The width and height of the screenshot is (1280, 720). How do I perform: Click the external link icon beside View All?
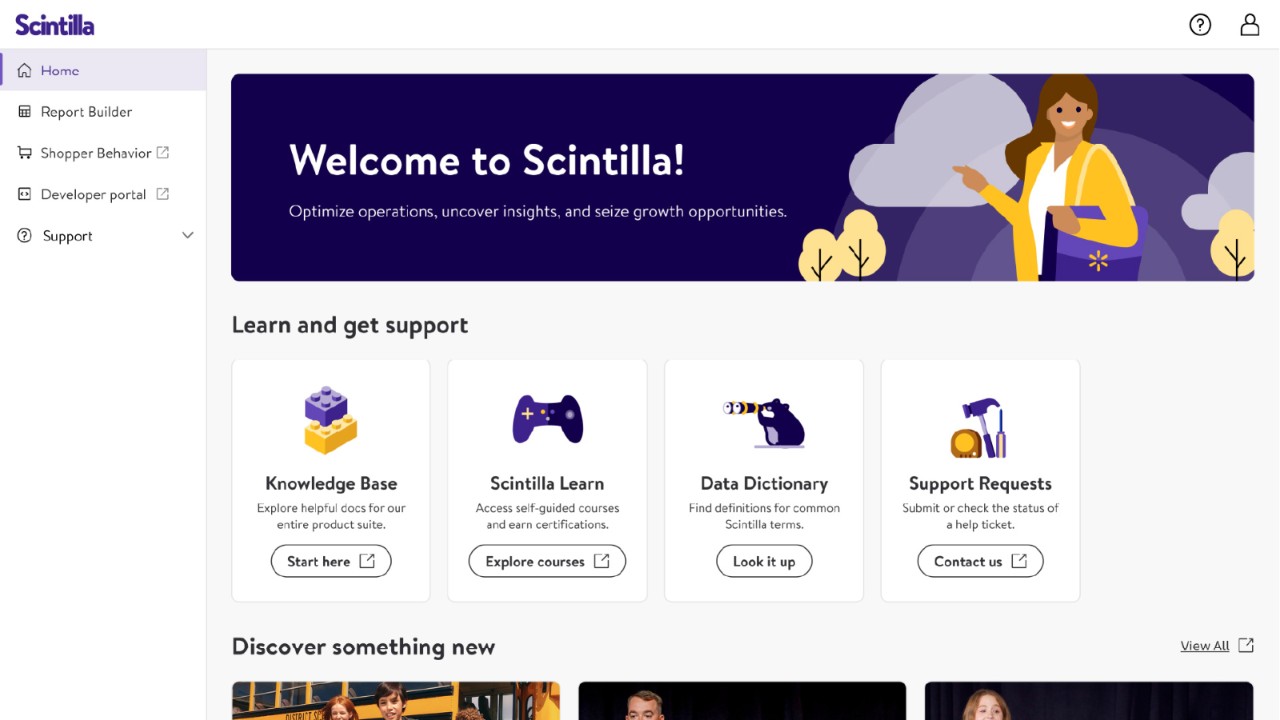pos(1246,645)
